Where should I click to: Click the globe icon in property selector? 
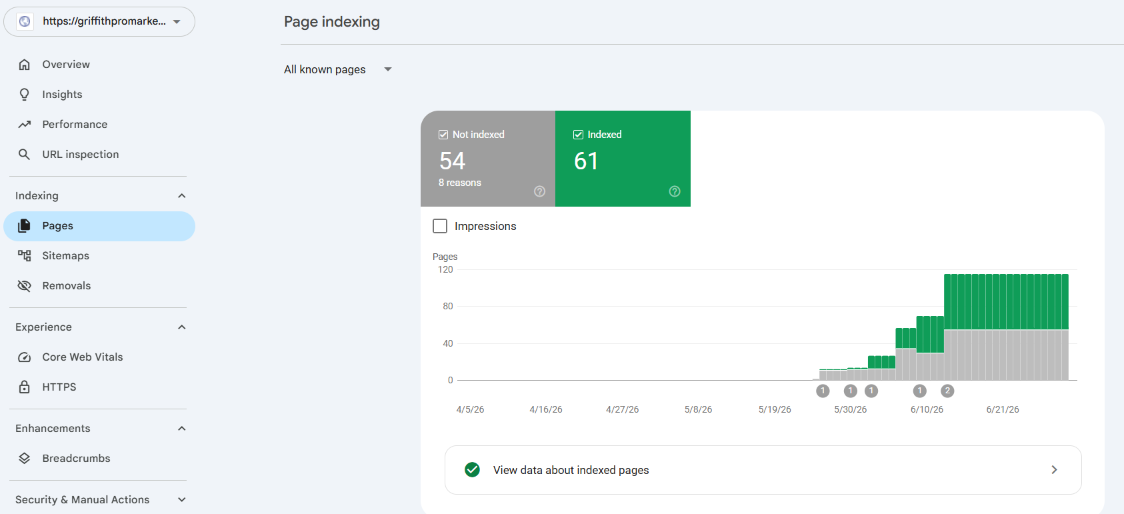coord(25,22)
